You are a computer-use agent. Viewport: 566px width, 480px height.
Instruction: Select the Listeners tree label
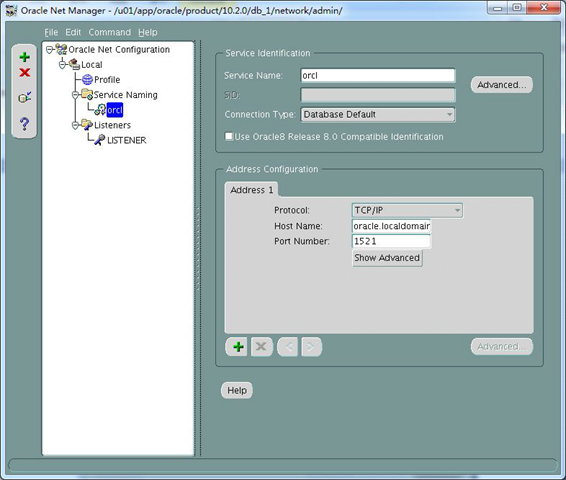click(112, 125)
